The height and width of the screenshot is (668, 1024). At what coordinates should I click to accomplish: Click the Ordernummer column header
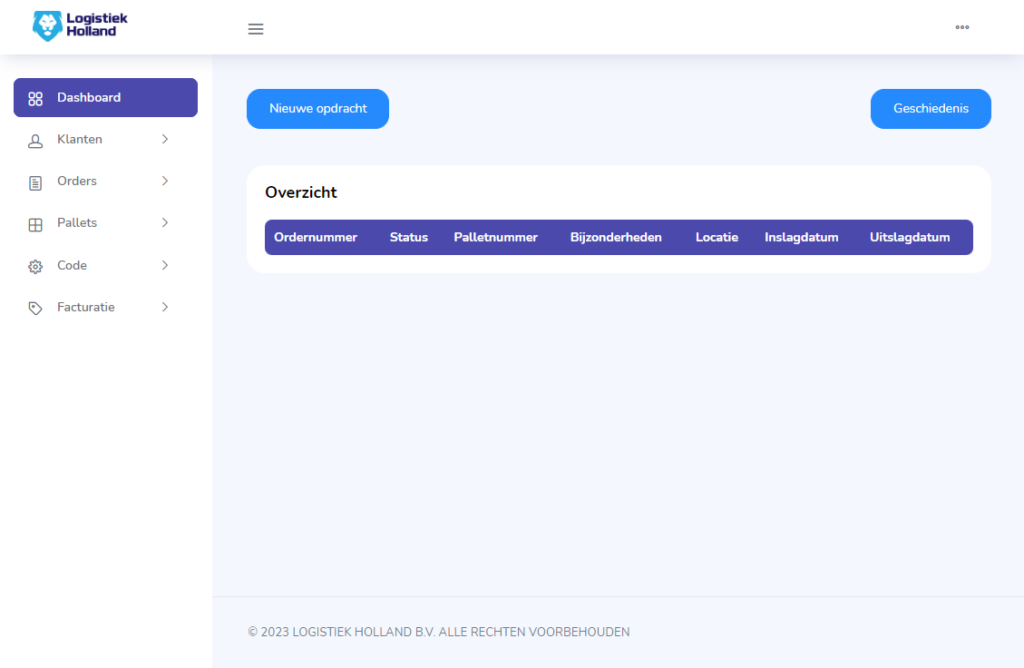[315, 237]
